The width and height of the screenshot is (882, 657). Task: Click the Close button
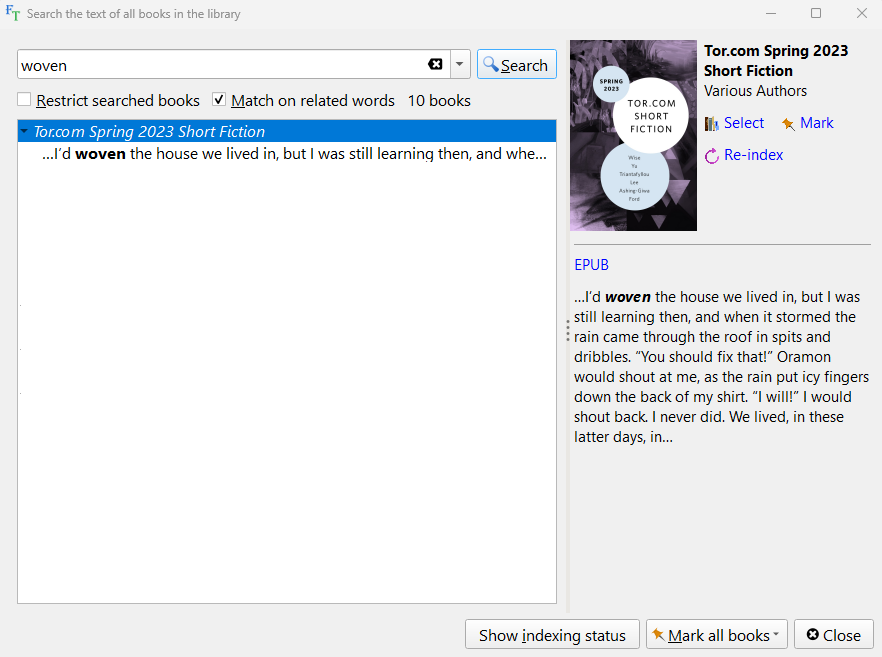[x=834, y=635]
